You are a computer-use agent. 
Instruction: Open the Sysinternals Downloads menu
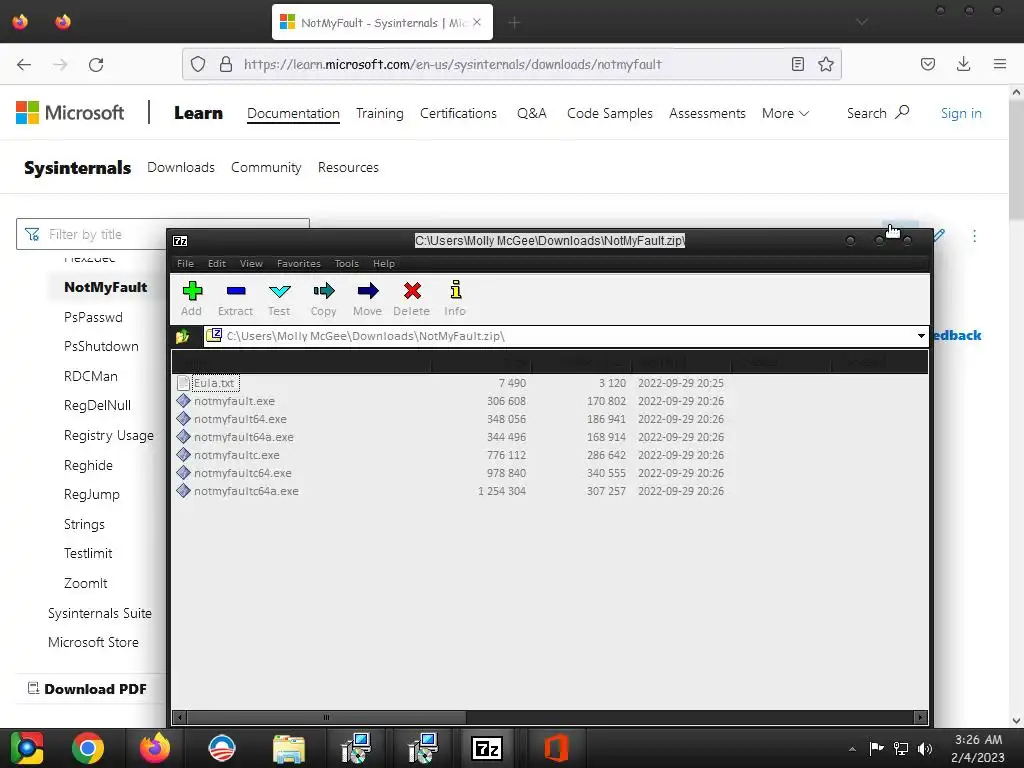181,167
